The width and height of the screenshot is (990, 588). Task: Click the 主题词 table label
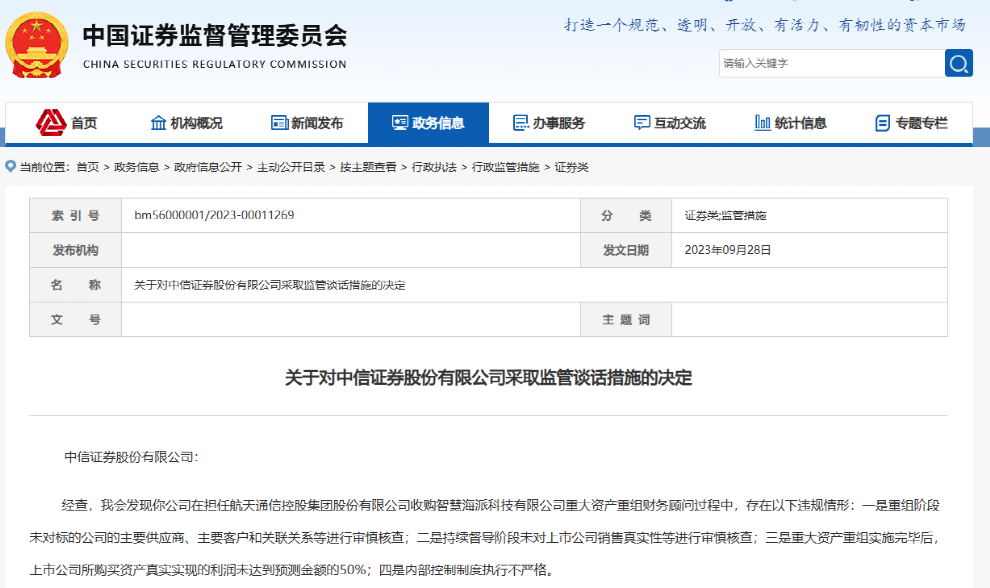[x=626, y=320]
